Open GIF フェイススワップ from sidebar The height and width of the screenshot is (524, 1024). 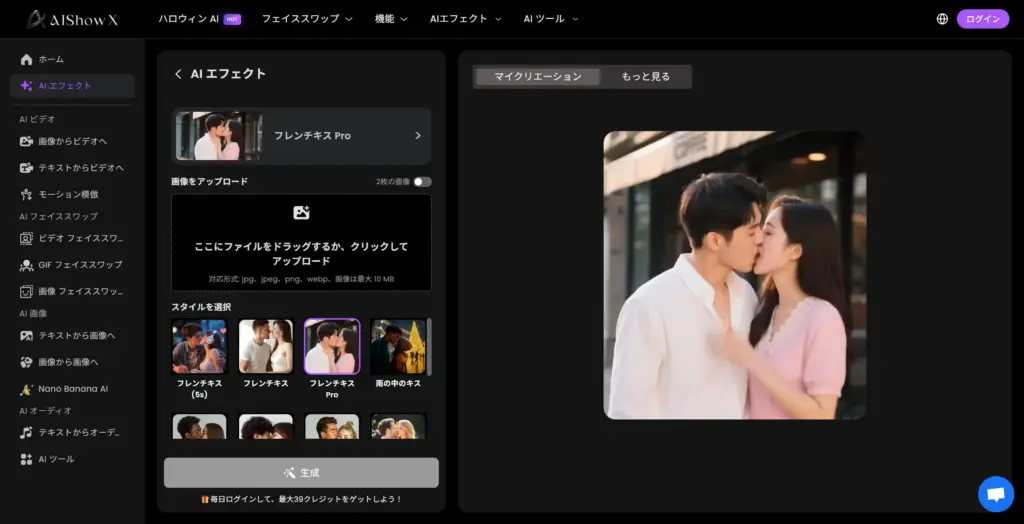80,265
